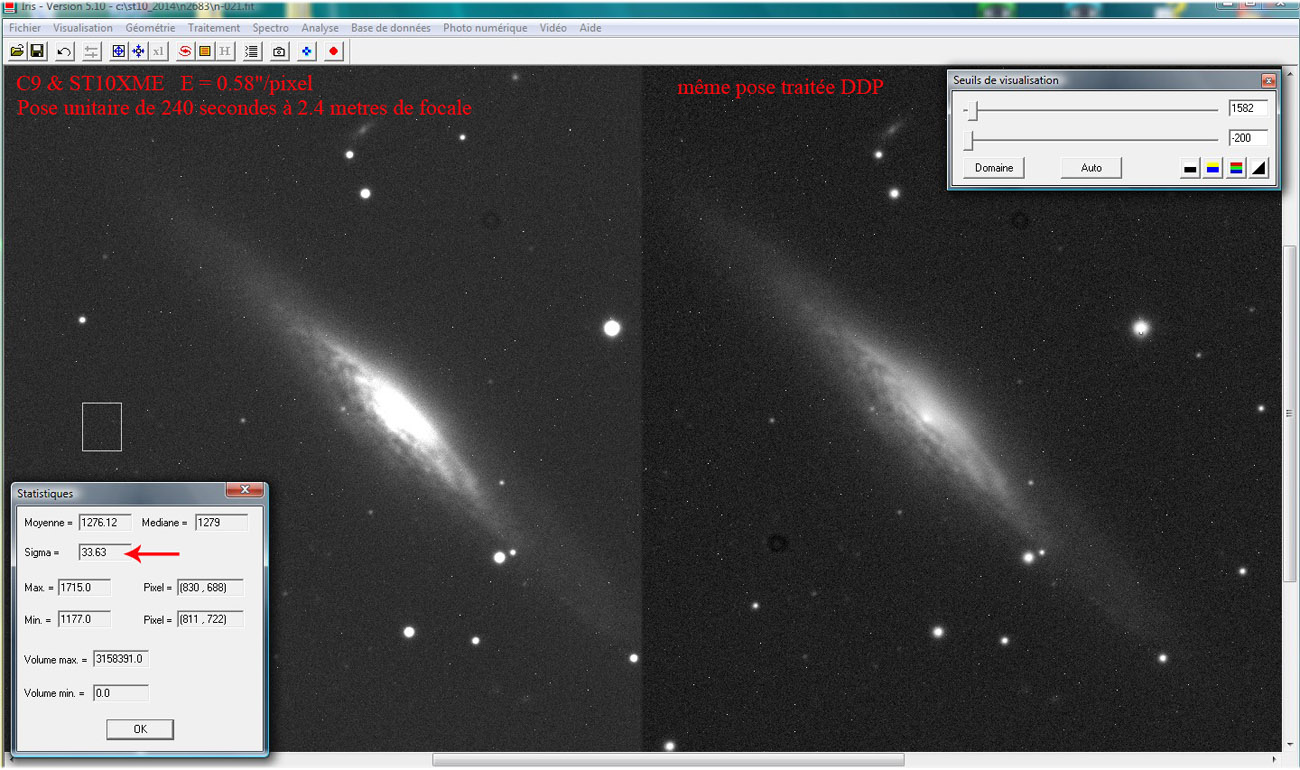
Task: Open the Spectro menu
Action: point(270,28)
